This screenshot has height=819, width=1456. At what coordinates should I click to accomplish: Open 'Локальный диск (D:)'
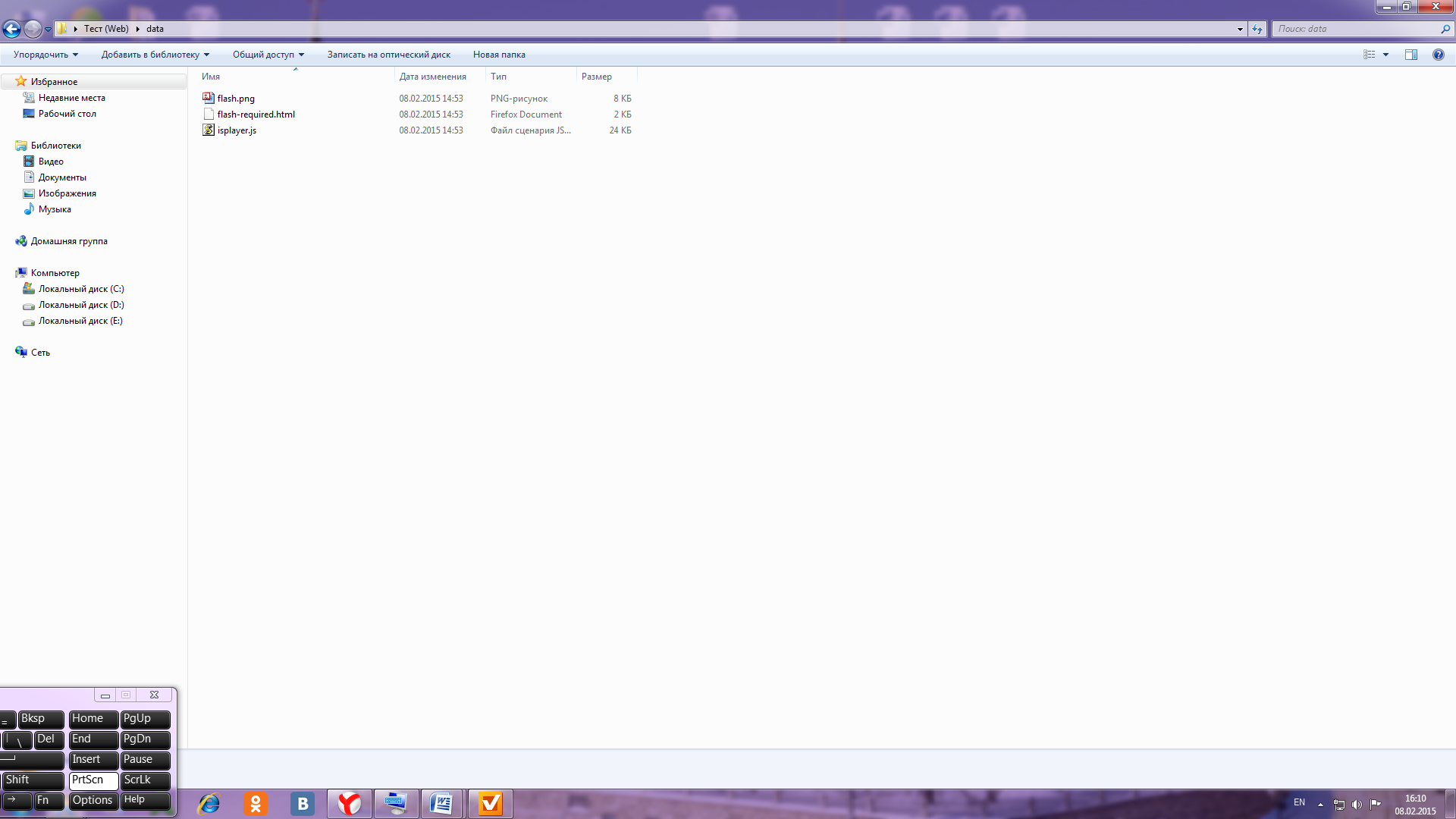click(x=81, y=305)
